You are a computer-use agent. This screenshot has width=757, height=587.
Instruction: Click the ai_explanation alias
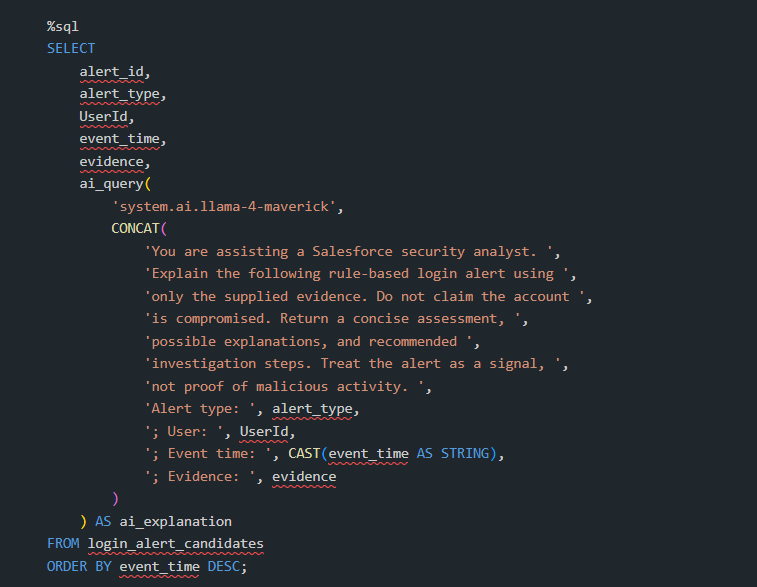pyautogui.click(x=176, y=521)
